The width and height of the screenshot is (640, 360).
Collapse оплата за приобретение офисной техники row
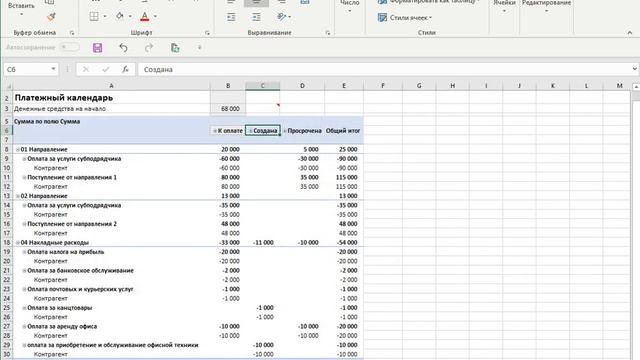[x=24, y=345]
